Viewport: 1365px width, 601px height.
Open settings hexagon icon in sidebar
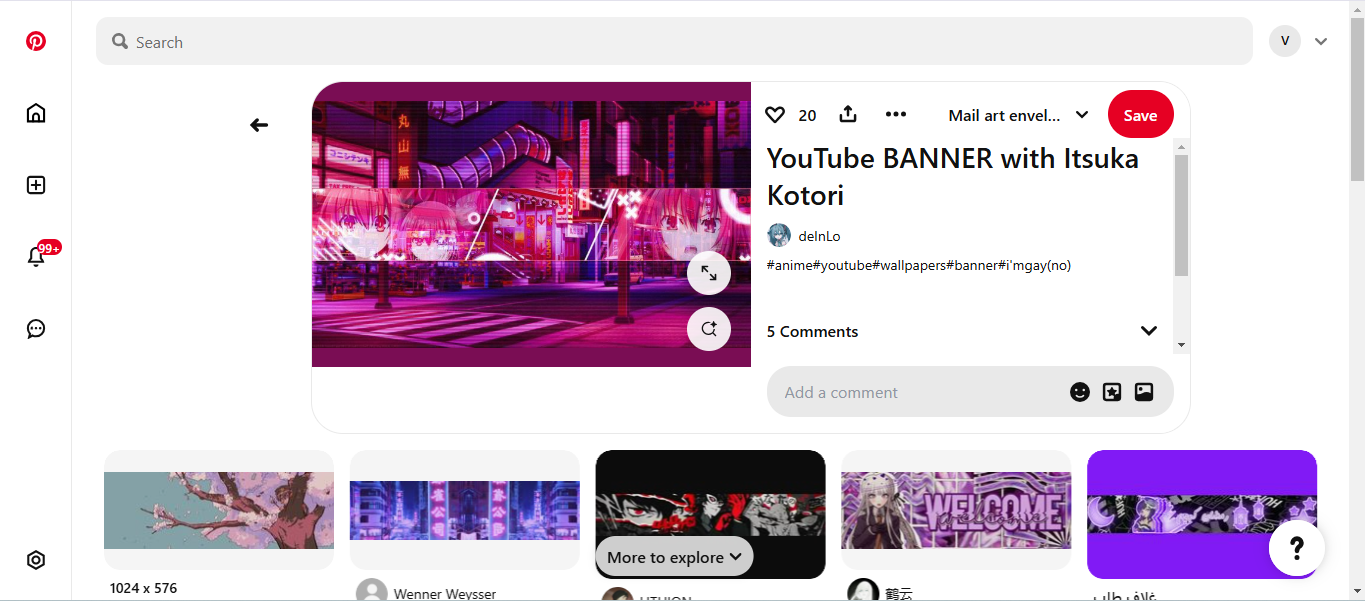(x=36, y=560)
